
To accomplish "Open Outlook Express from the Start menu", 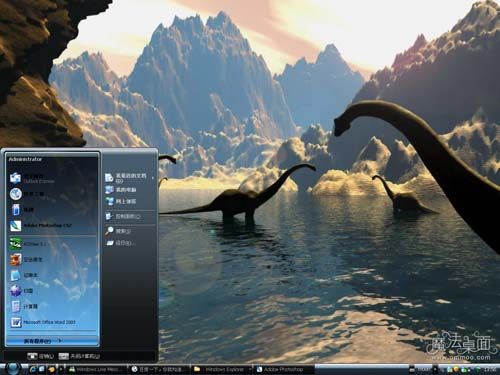I will (52, 178).
